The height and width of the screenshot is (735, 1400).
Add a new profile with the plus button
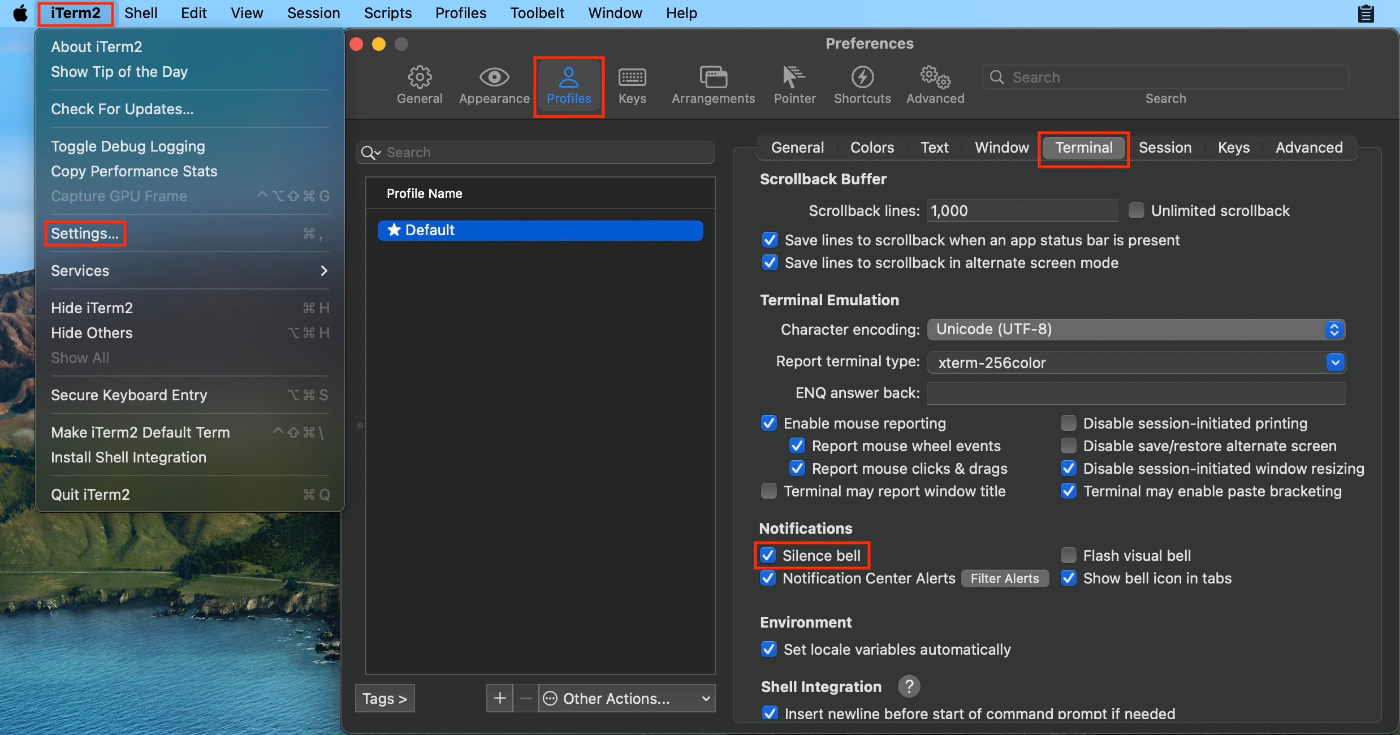tap(500, 698)
